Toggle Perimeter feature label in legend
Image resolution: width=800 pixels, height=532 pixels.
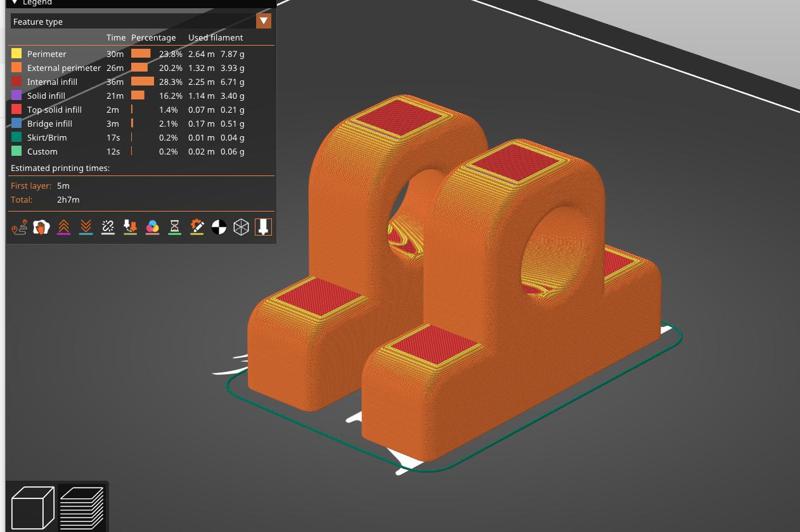click(x=46, y=54)
